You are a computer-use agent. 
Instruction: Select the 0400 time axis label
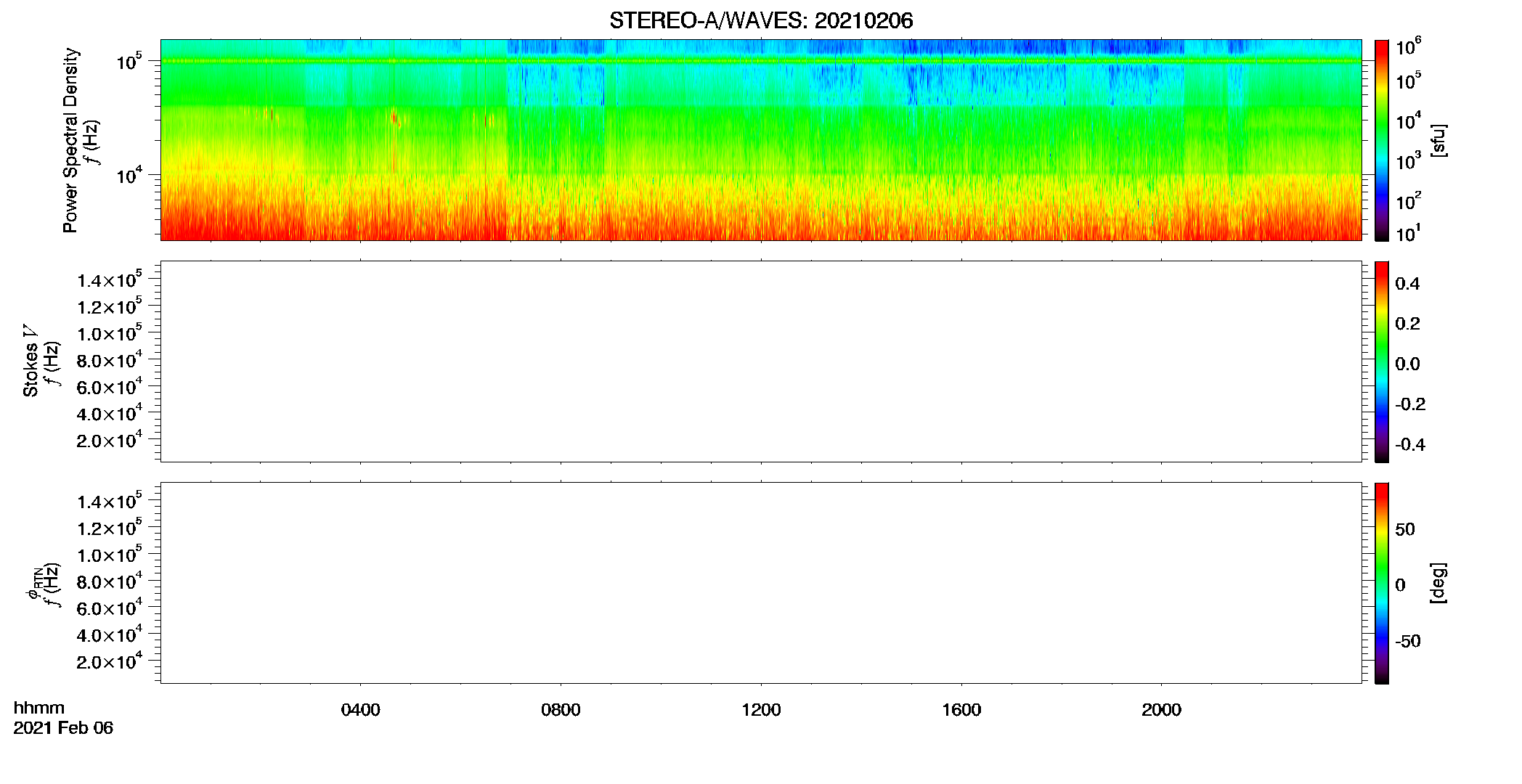coord(361,710)
